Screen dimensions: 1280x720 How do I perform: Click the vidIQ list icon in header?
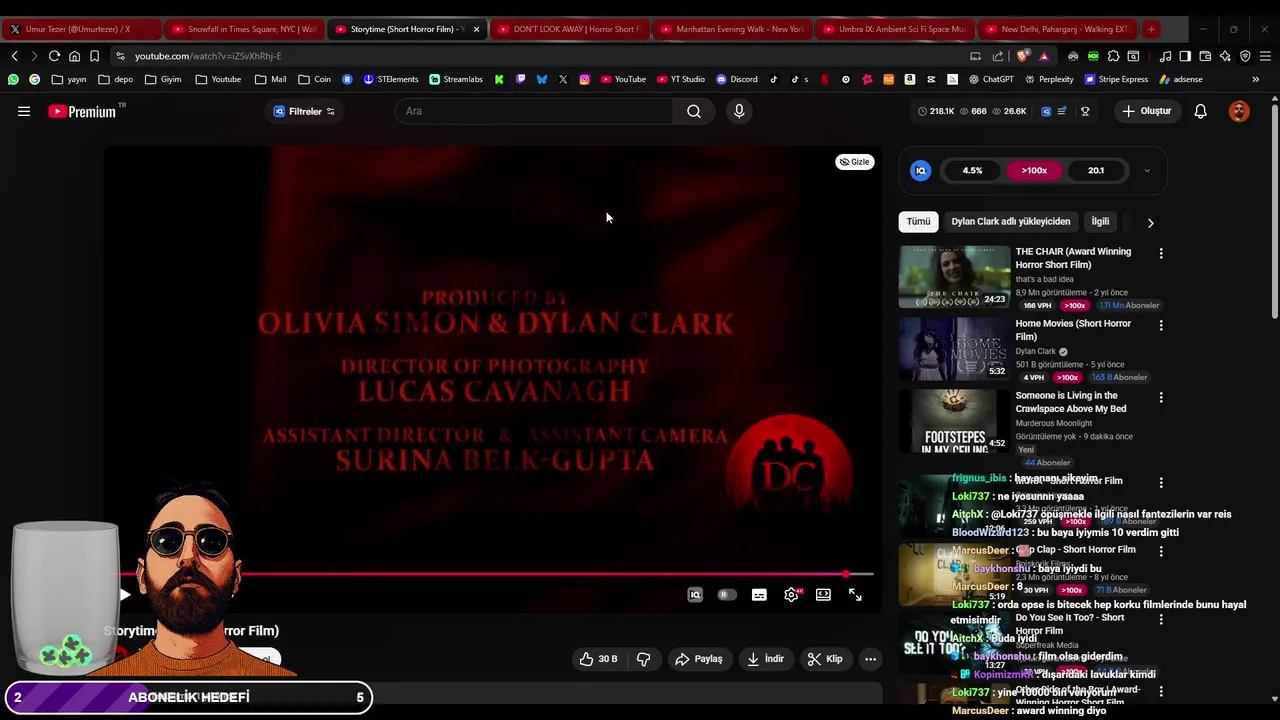(1062, 111)
